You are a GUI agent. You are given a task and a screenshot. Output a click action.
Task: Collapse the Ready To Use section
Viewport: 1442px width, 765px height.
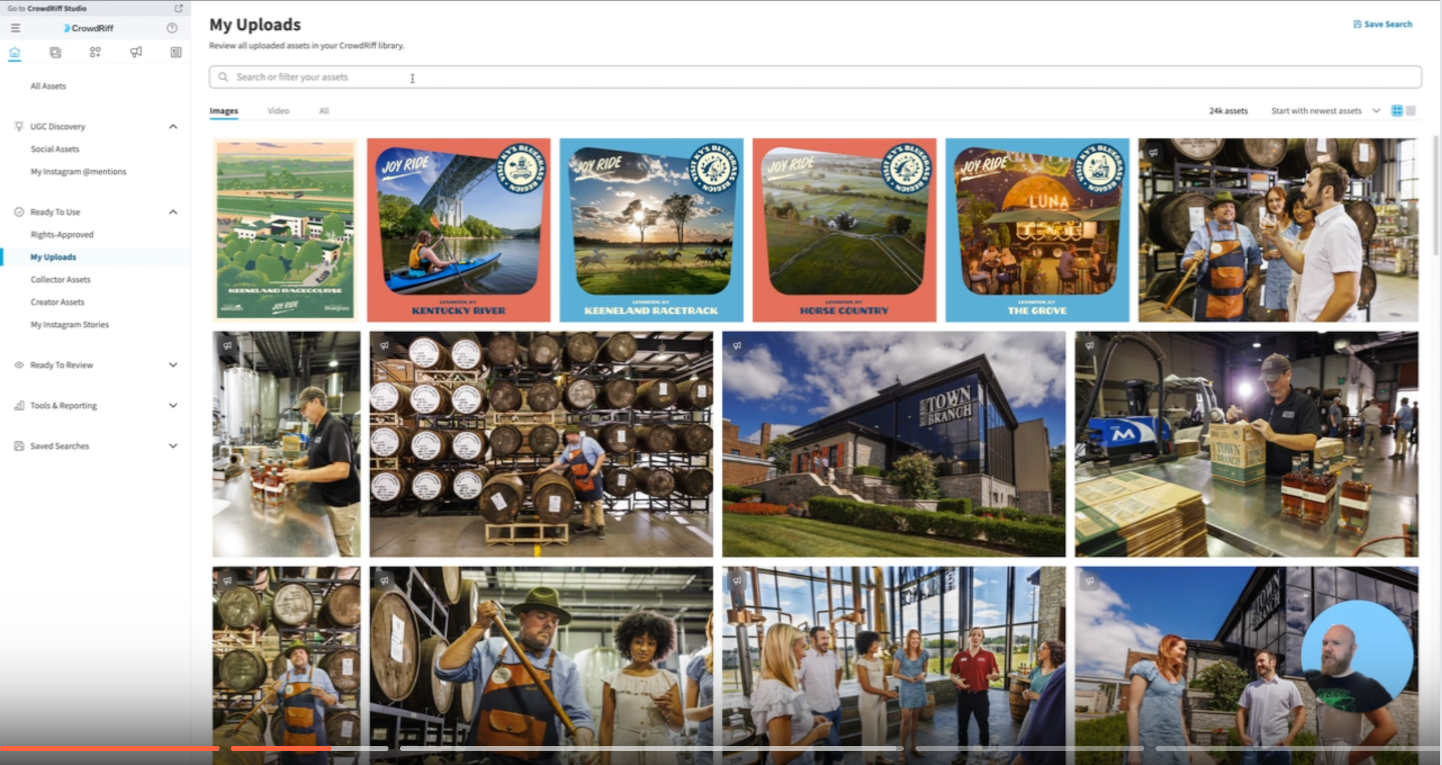[x=173, y=212]
